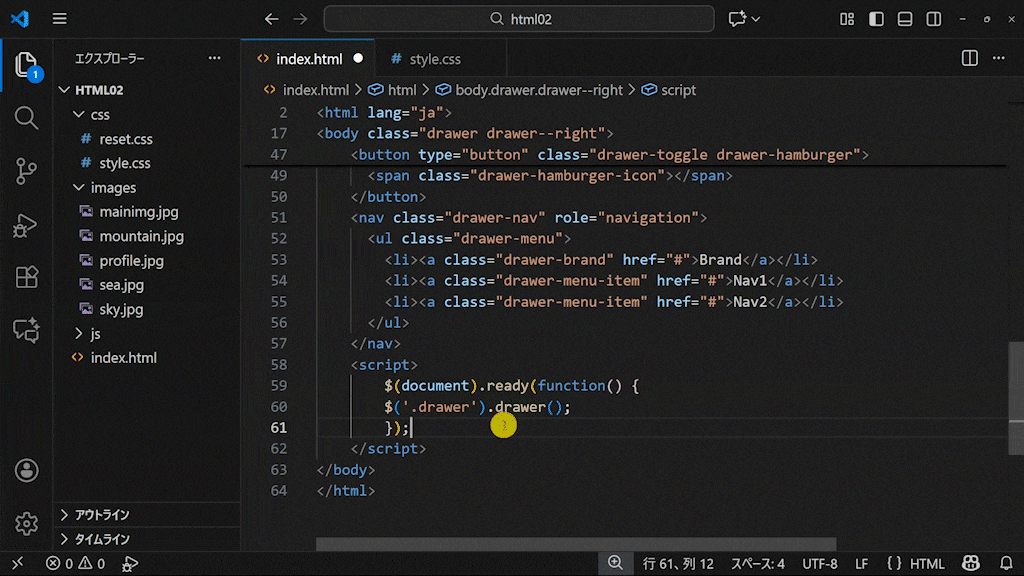The width and height of the screenshot is (1024, 576).
Task: Click the horizontal scrollbar of editor
Action: coord(576,544)
